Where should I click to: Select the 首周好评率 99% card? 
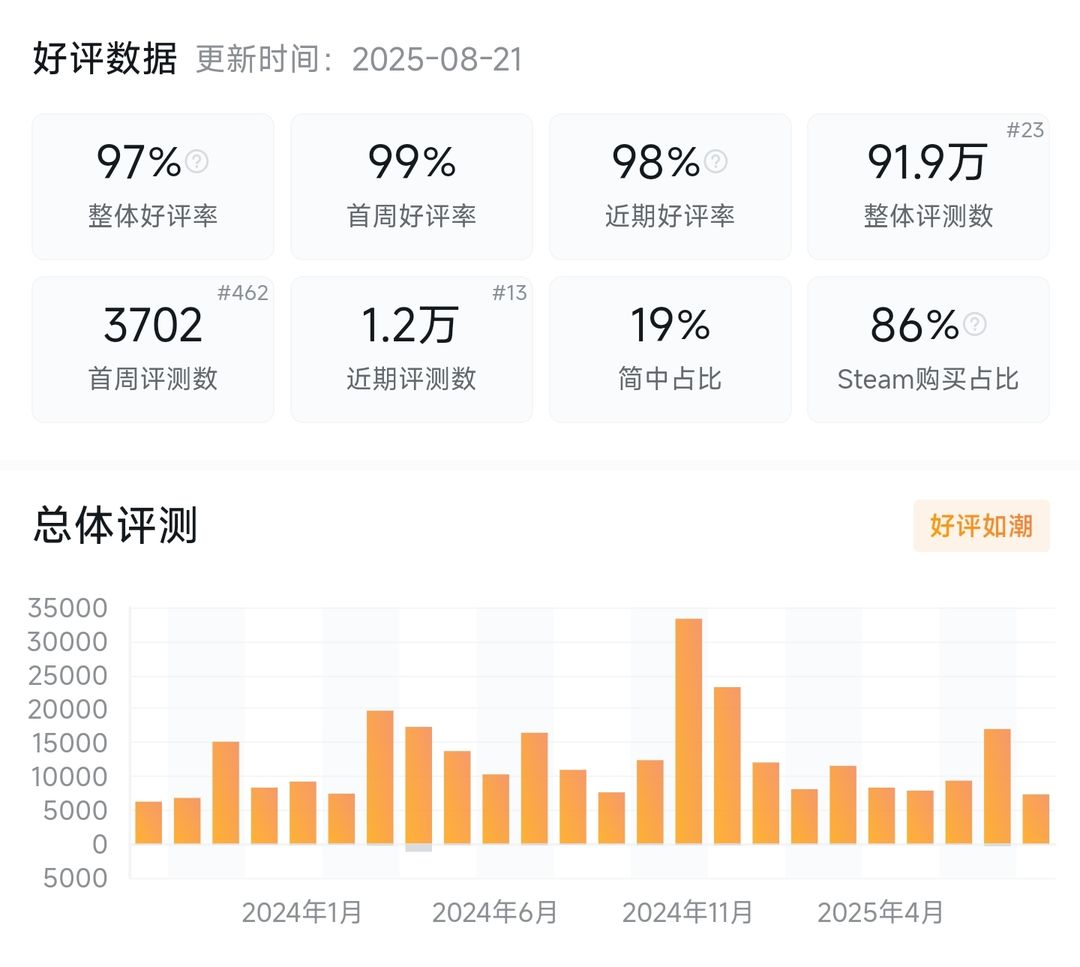(411, 187)
